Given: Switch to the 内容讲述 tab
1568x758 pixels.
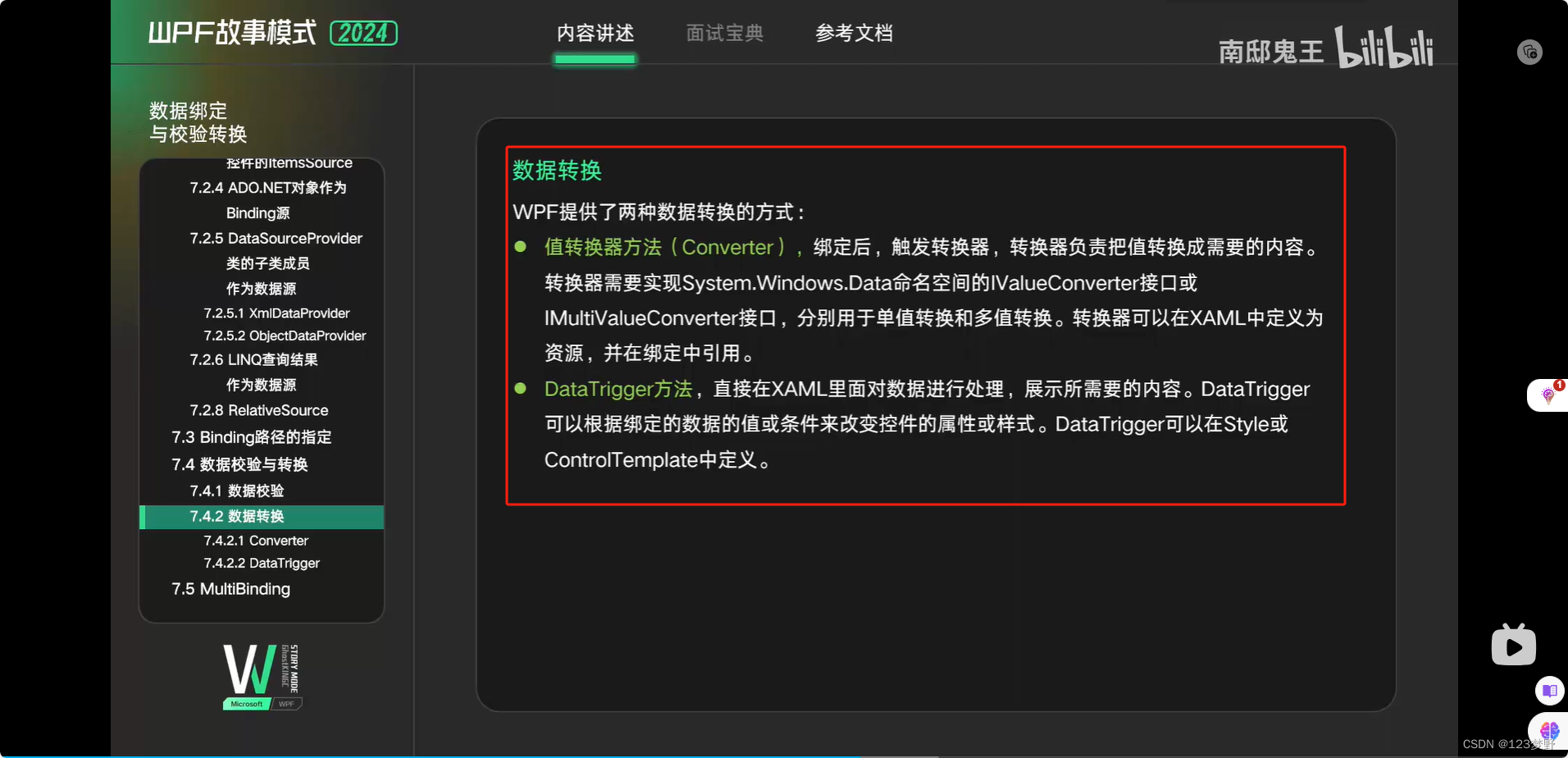Looking at the screenshot, I should tap(595, 34).
